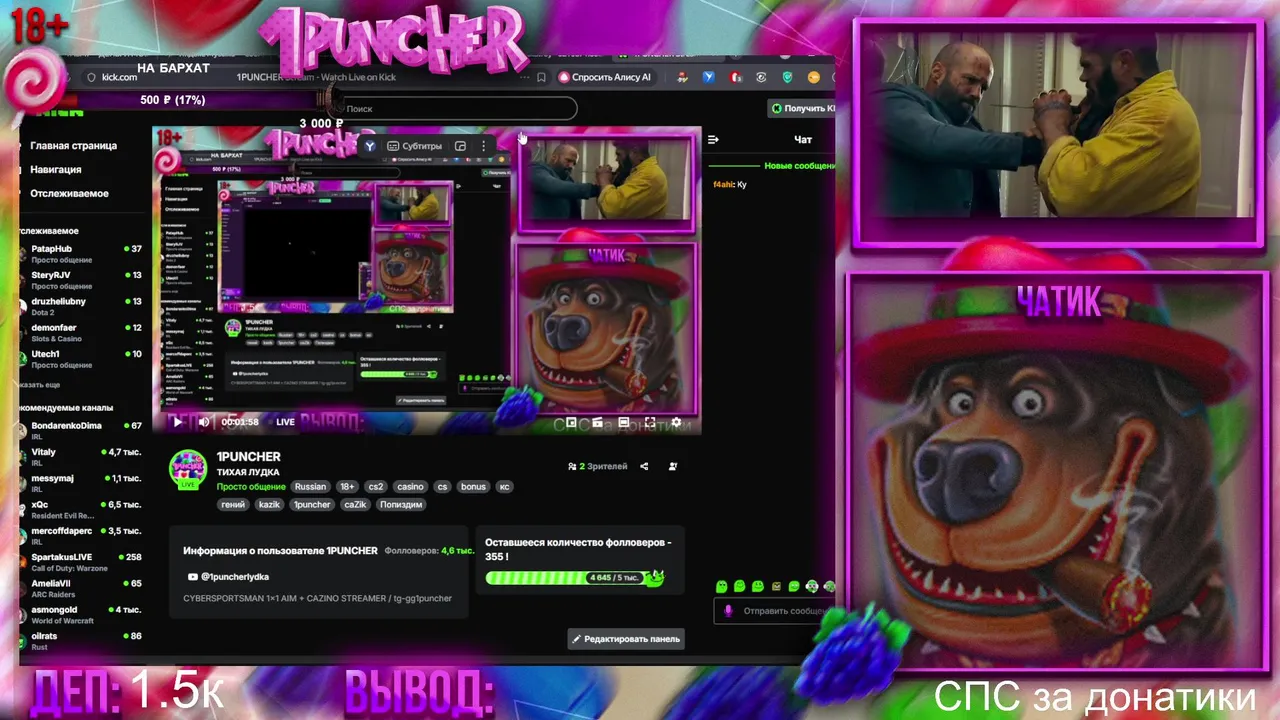Click the Y translate icon on video overlay

[370, 146]
